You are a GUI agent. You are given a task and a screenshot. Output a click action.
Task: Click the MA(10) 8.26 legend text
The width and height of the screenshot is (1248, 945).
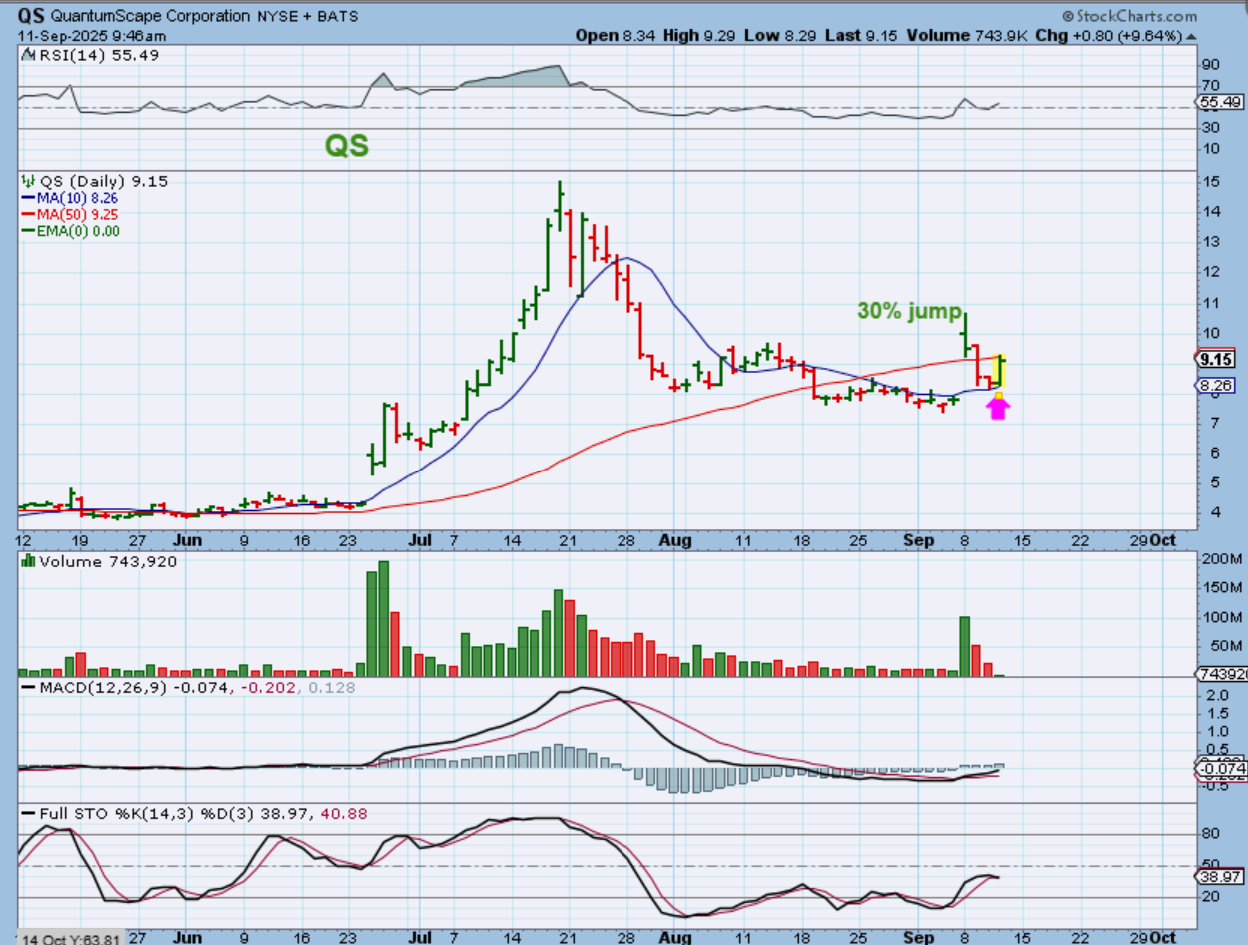point(79,199)
